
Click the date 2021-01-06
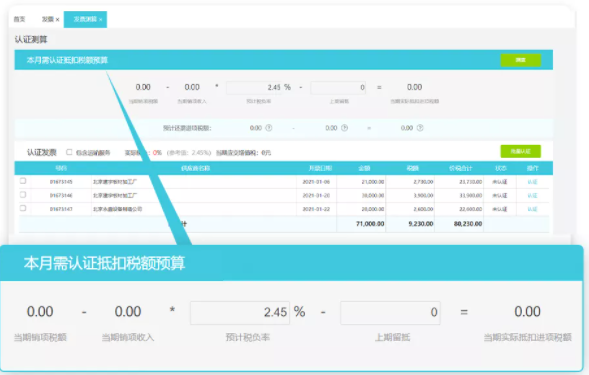tap(316, 182)
